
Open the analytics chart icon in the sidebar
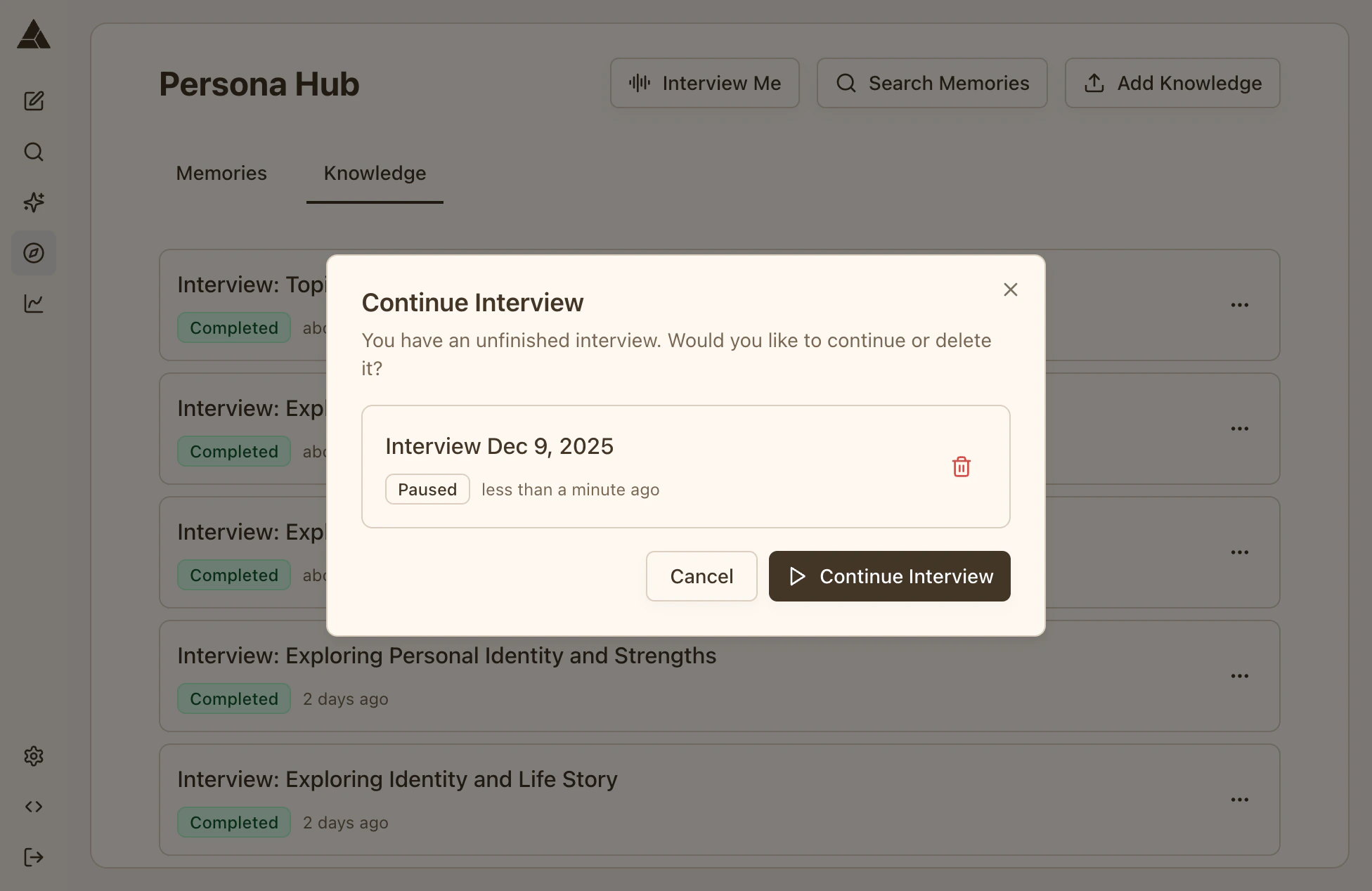[x=34, y=304]
